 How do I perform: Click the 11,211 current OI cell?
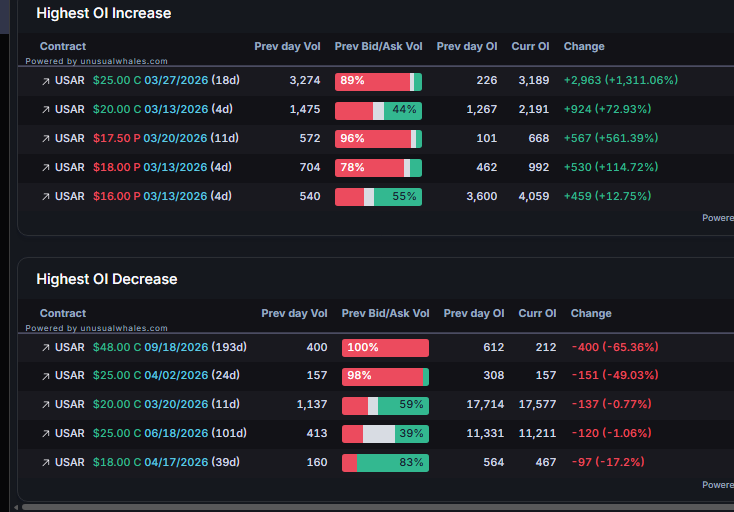[x=537, y=433]
